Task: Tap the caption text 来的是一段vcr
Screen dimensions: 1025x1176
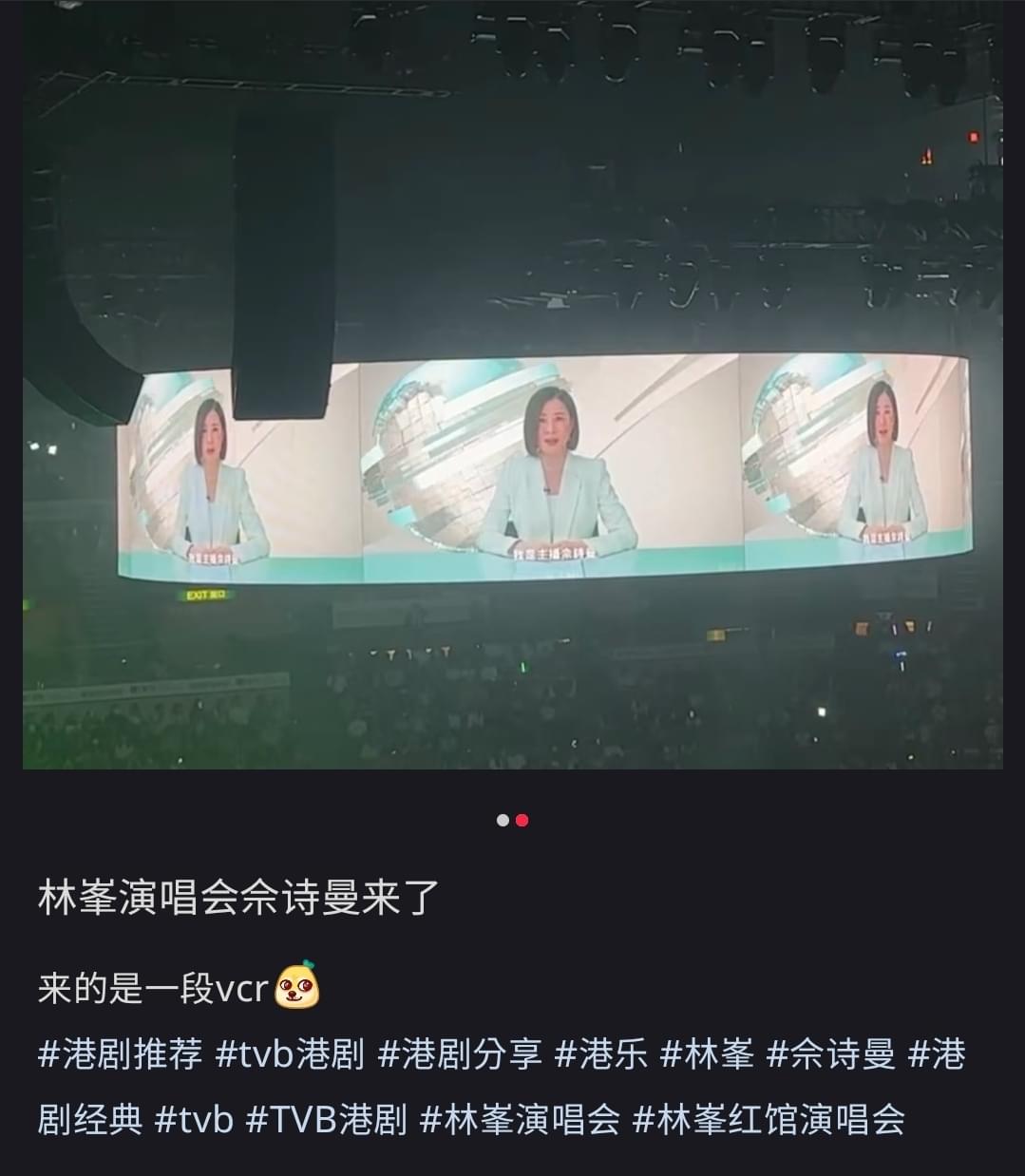Action: click(154, 989)
